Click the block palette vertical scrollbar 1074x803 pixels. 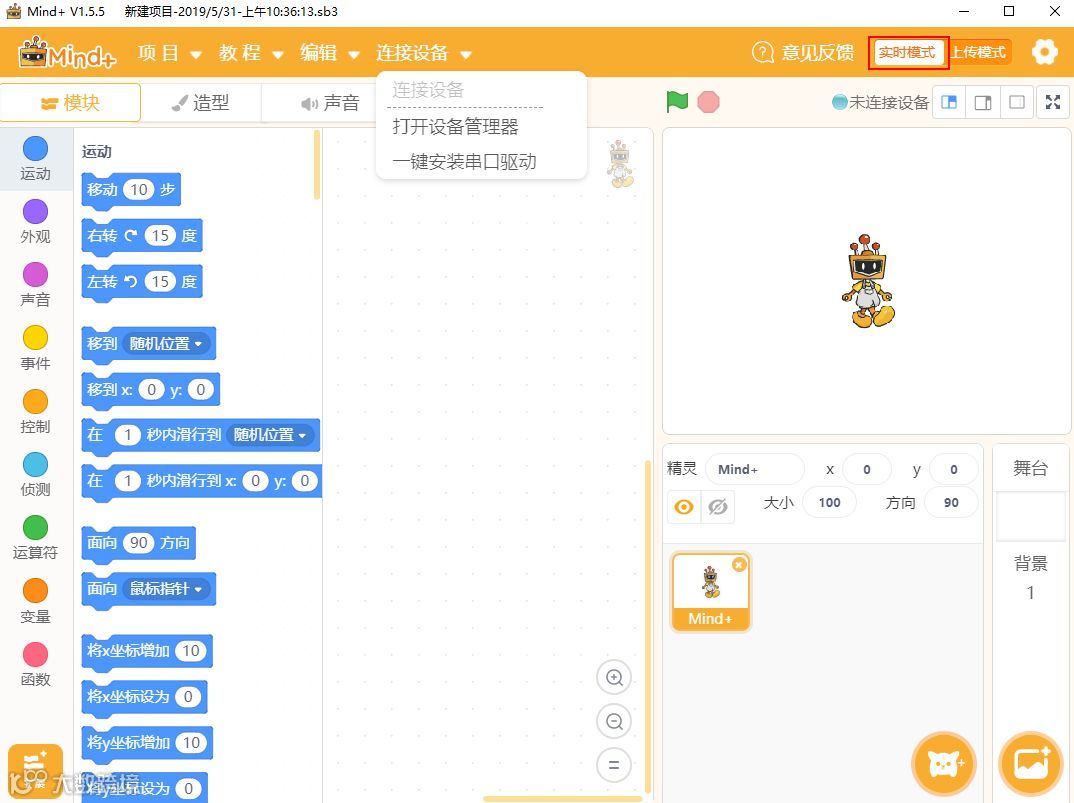316,164
